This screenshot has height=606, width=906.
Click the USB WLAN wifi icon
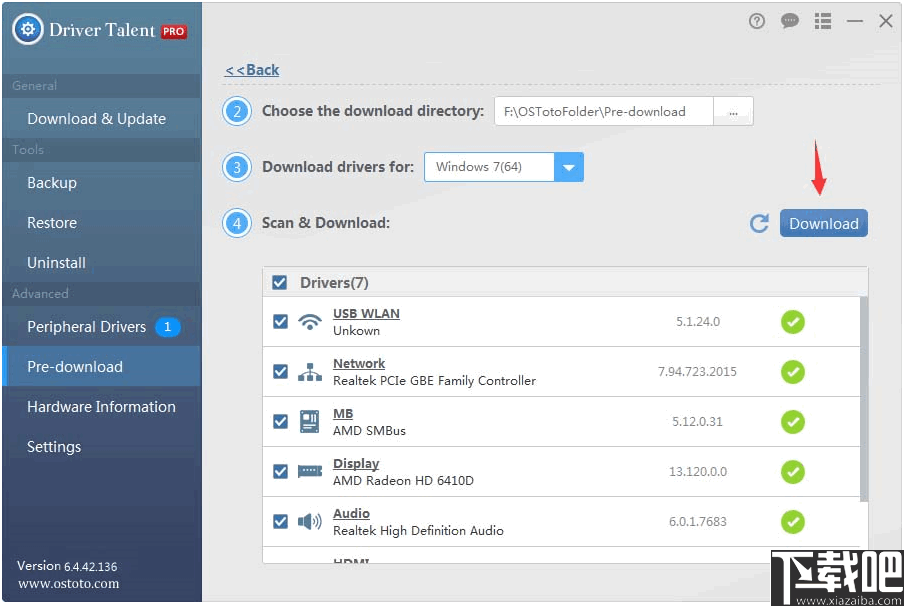[x=310, y=321]
